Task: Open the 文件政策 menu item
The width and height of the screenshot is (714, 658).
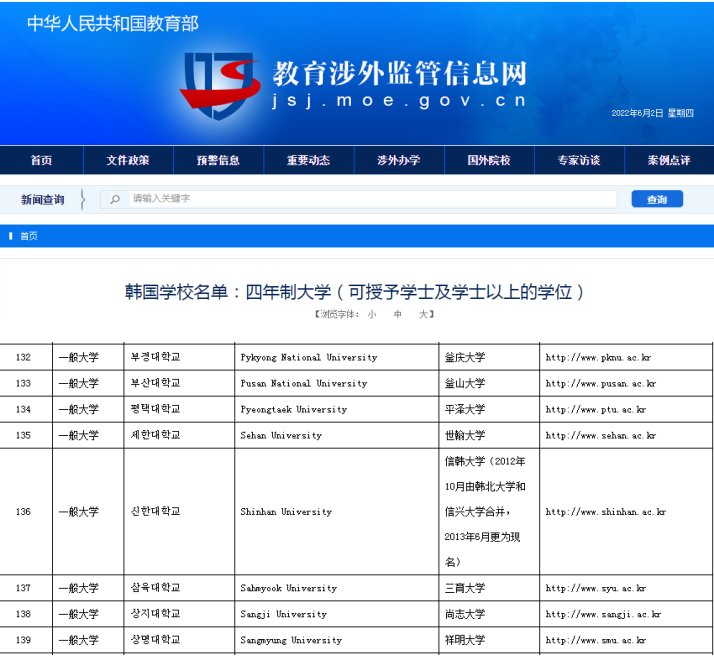Action: (x=128, y=160)
